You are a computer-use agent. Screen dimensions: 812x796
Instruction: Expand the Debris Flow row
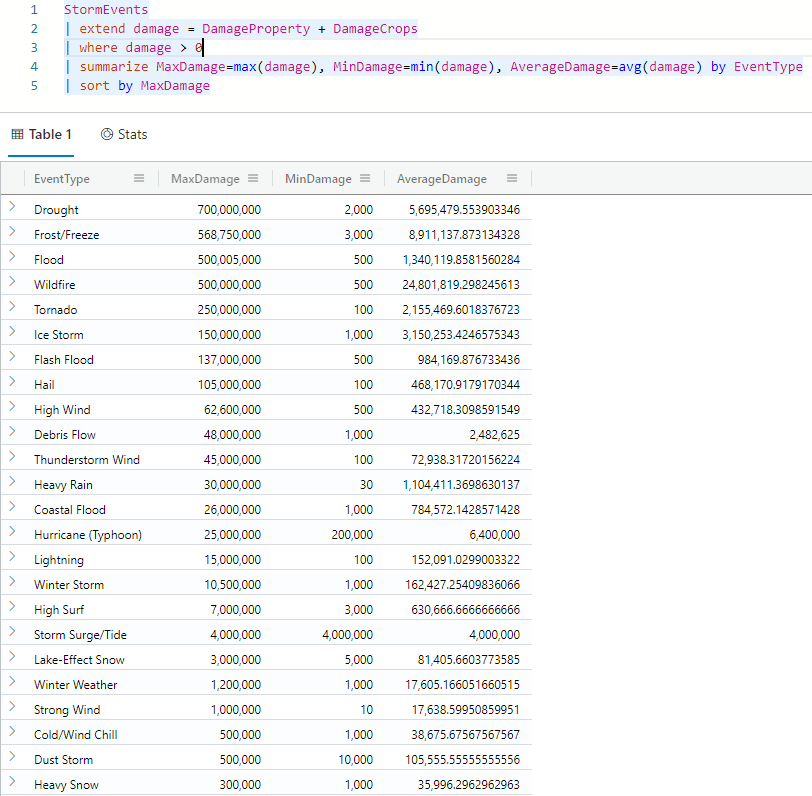click(12, 431)
